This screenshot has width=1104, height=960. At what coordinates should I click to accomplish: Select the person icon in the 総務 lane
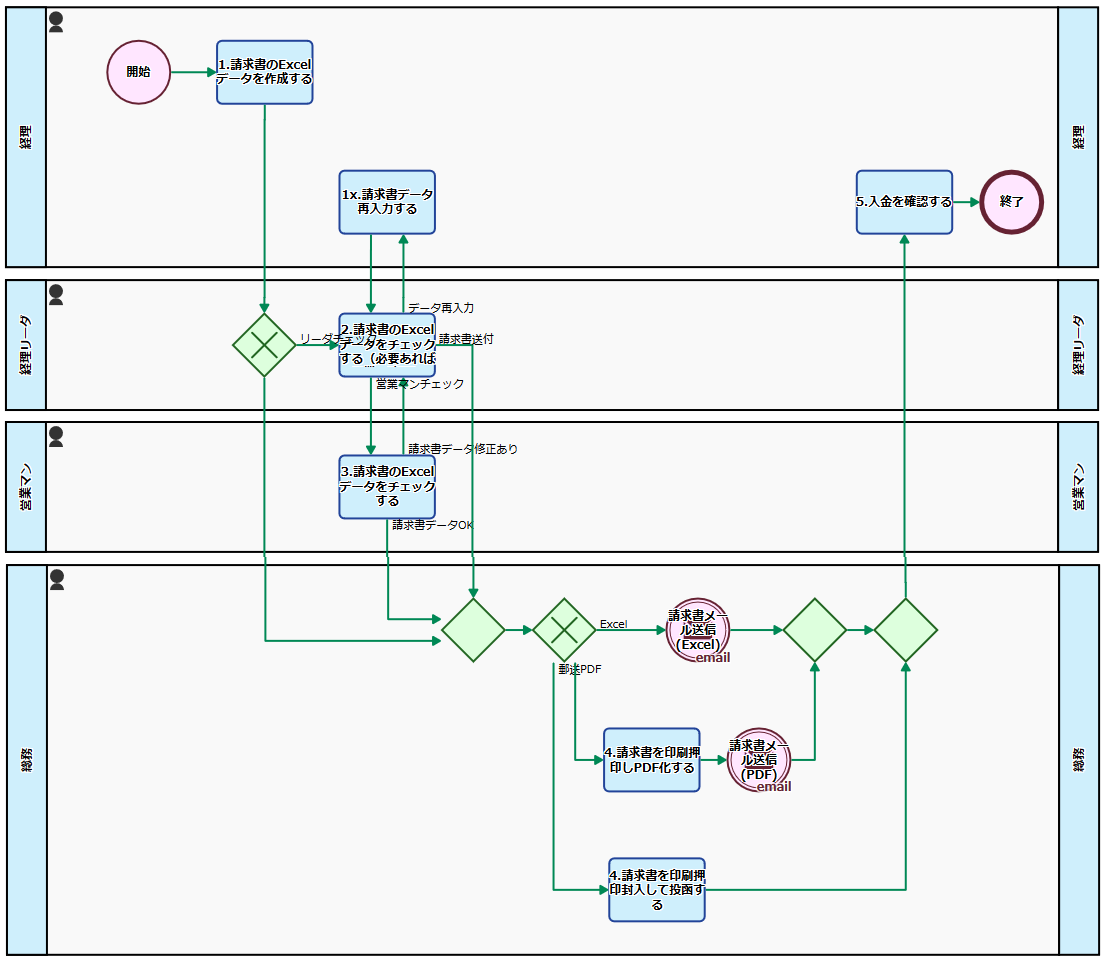point(56,579)
